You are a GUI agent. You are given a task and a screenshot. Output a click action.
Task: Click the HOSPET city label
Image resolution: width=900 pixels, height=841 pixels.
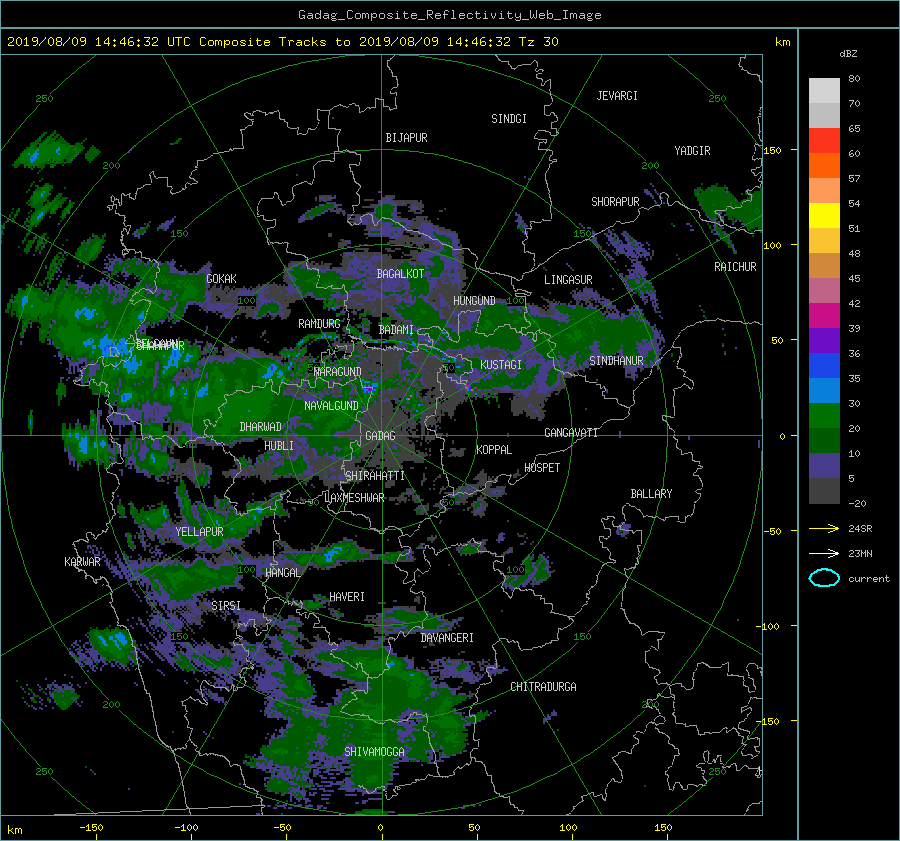[x=542, y=468]
